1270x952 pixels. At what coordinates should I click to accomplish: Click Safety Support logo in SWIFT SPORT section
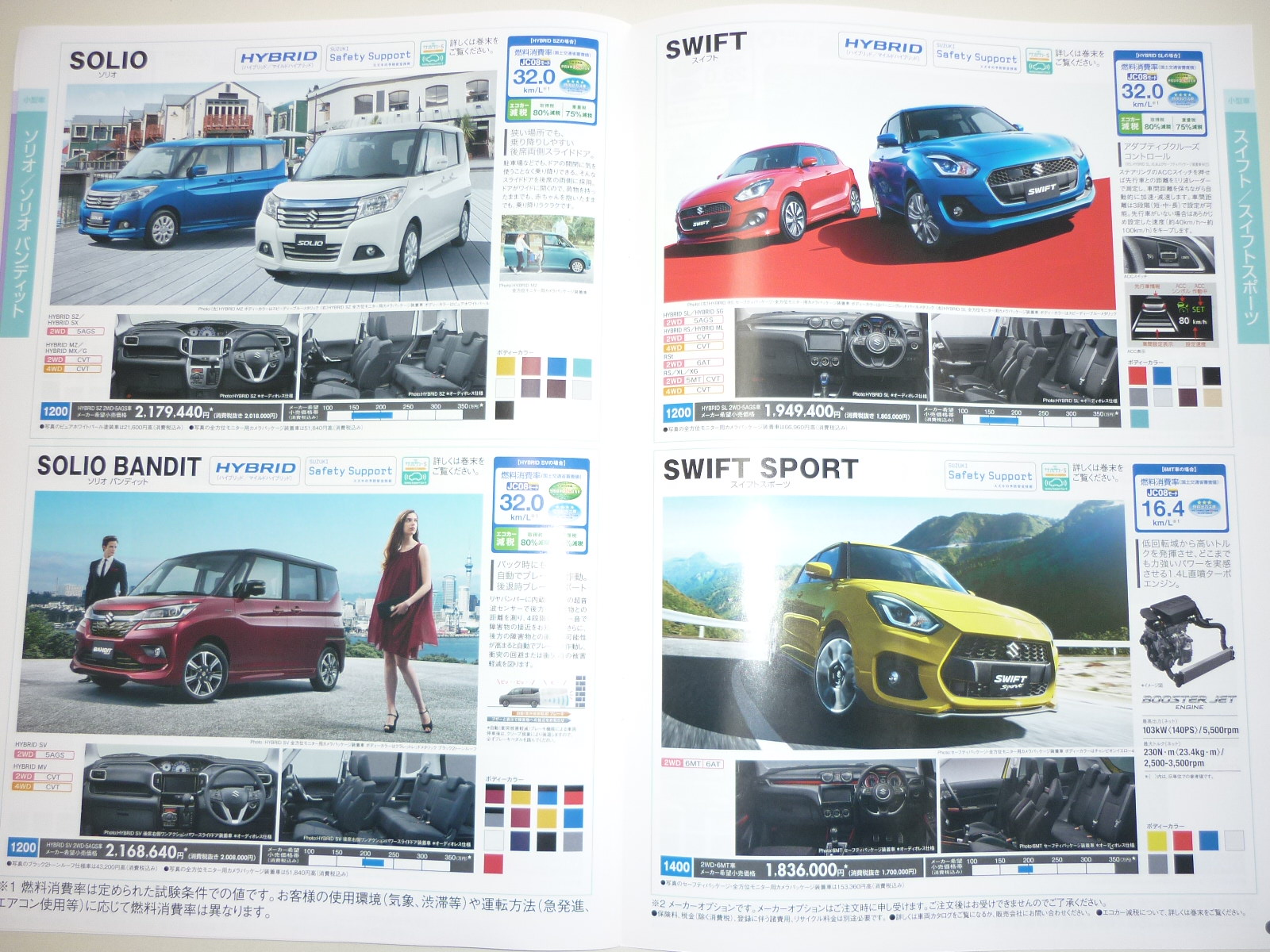coord(990,476)
